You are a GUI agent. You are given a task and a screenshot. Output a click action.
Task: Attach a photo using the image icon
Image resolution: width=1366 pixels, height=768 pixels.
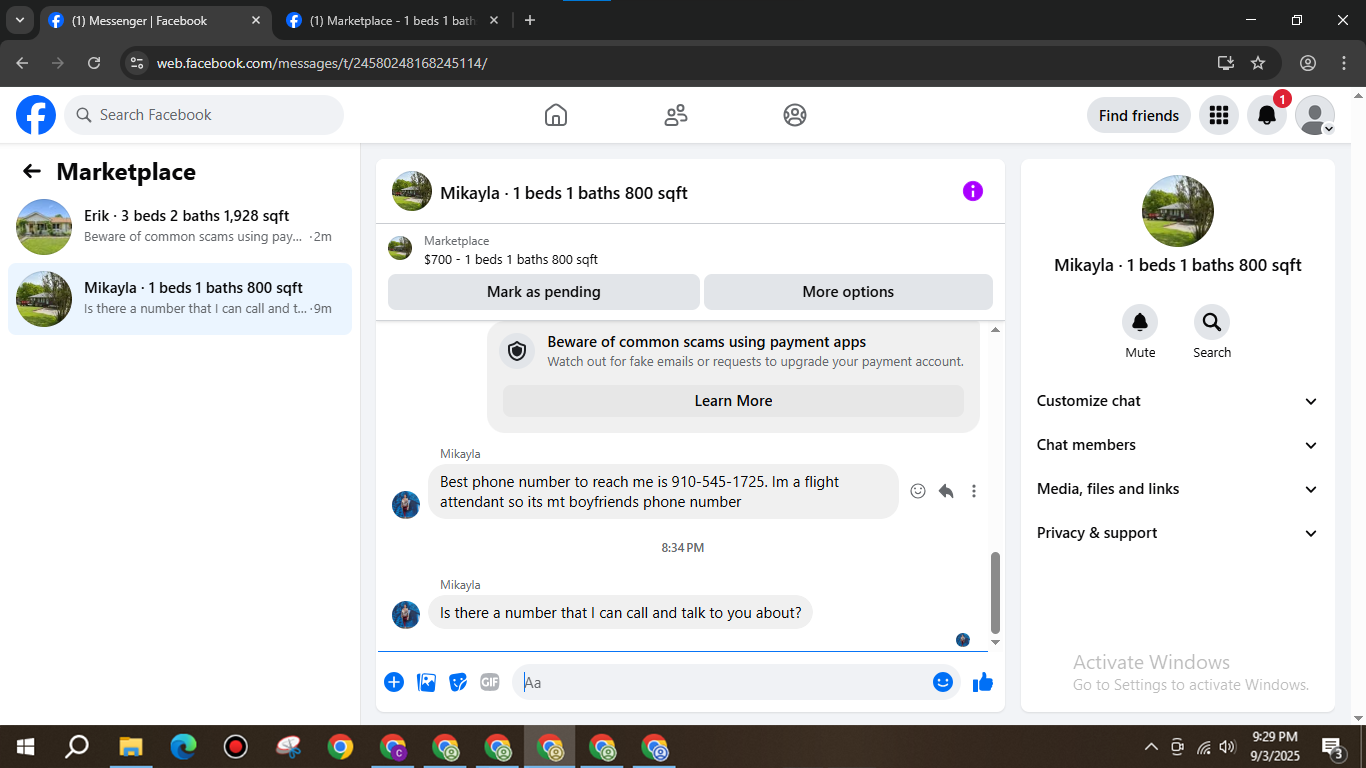click(426, 682)
